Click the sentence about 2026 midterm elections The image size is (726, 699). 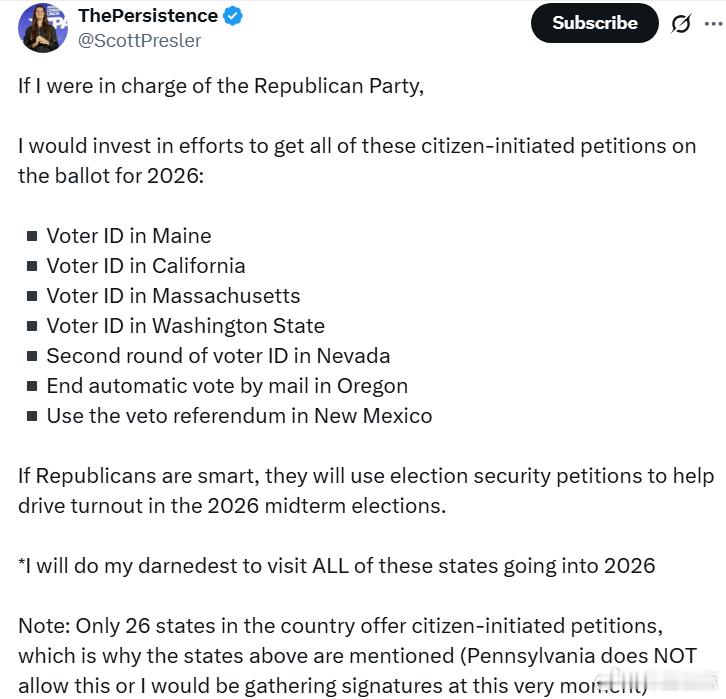(366, 491)
